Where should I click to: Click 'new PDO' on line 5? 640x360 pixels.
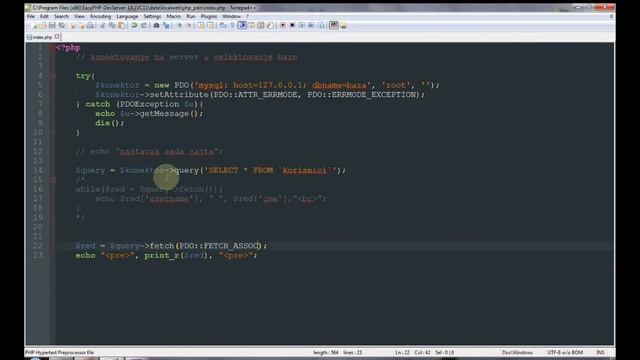pos(172,85)
